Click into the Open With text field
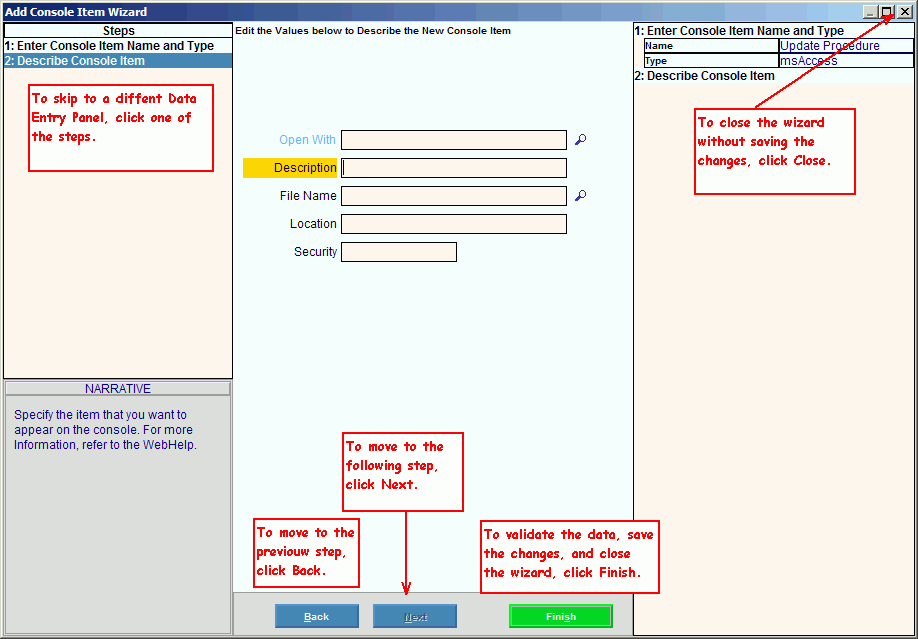The height and width of the screenshot is (639, 918). (x=454, y=140)
